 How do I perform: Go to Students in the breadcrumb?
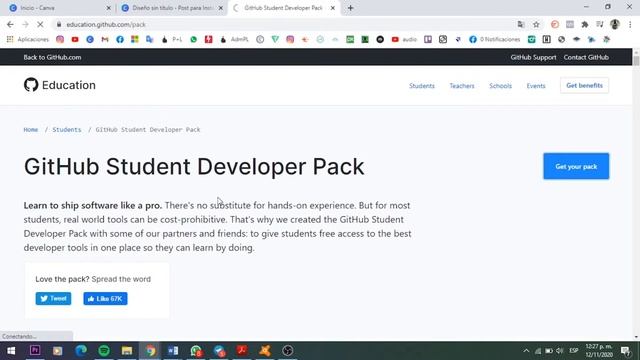(67, 130)
